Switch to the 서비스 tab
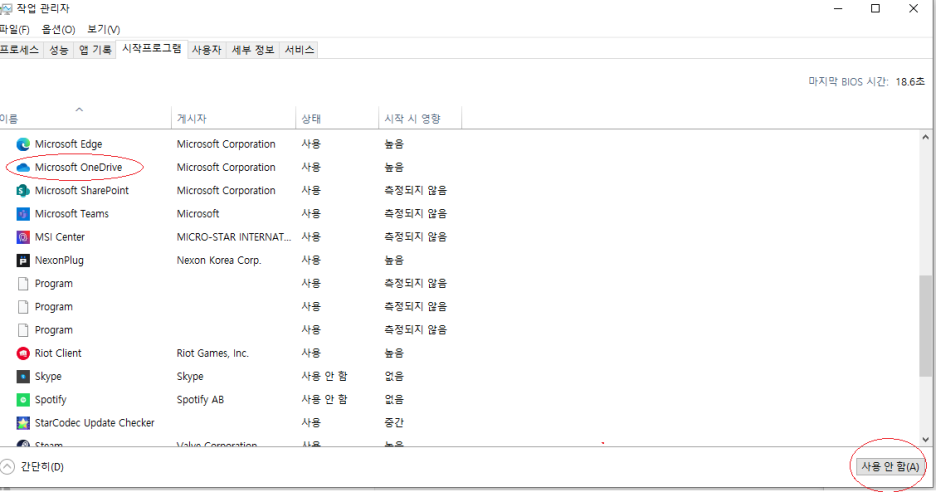The width and height of the screenshot is (936, 492). click(x=299, y=50)
